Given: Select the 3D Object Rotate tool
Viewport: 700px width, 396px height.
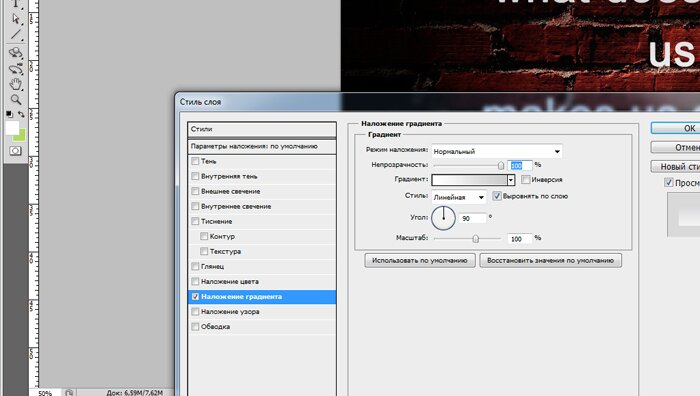Looking at the screenshot, I should click(16, 53).
